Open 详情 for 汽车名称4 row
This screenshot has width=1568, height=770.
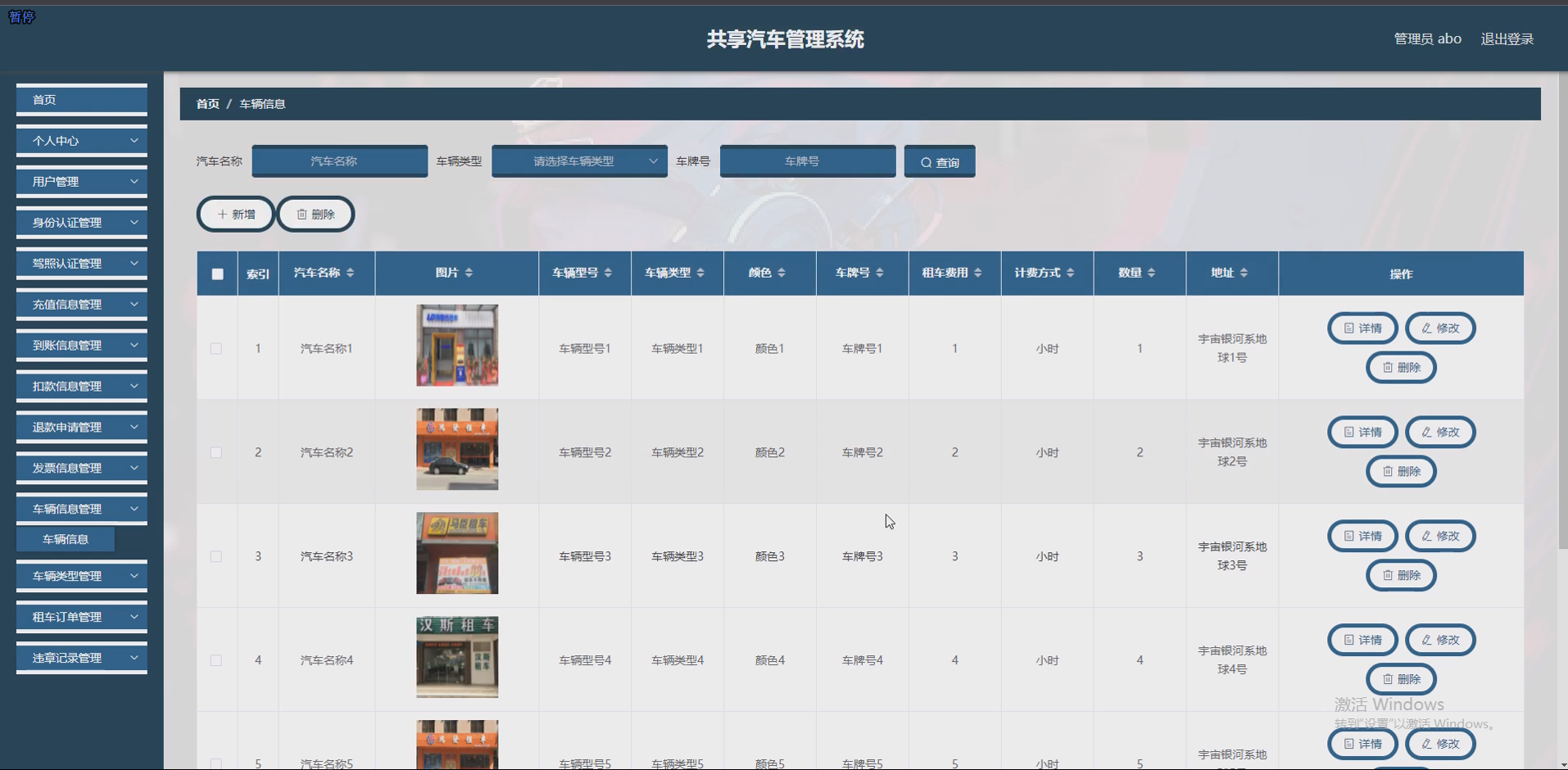point(1362,641)
